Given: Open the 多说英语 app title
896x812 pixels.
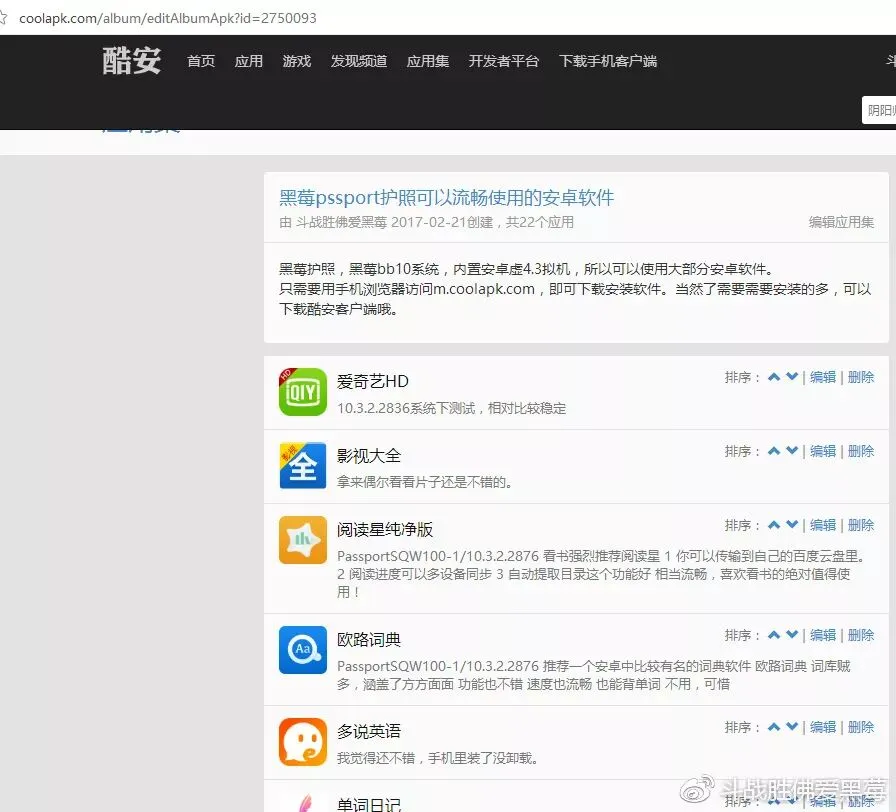Looking at the screenshot, I should pos(369,731).
